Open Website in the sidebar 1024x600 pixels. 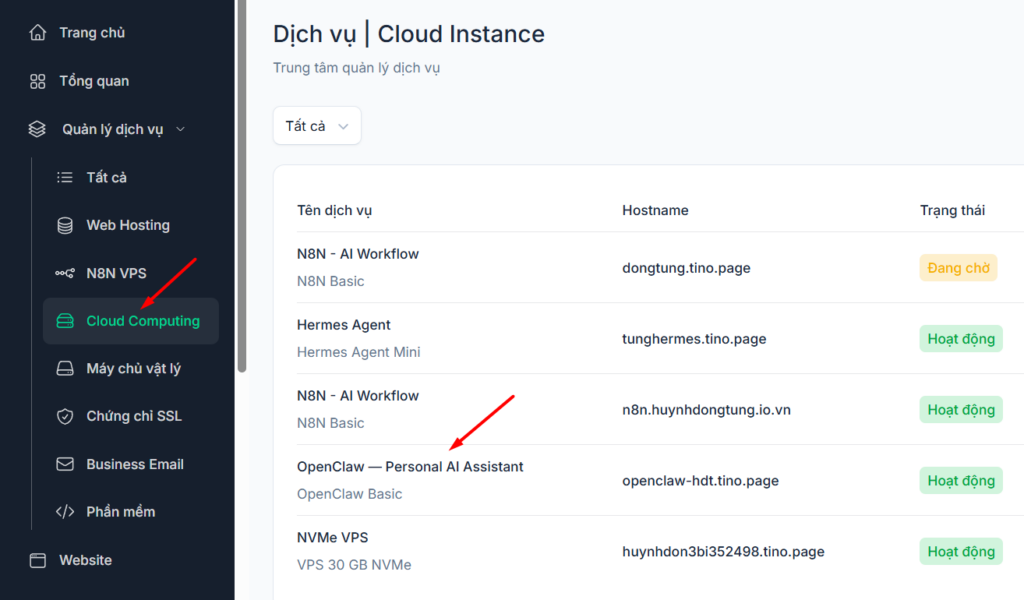coord(86,560)
